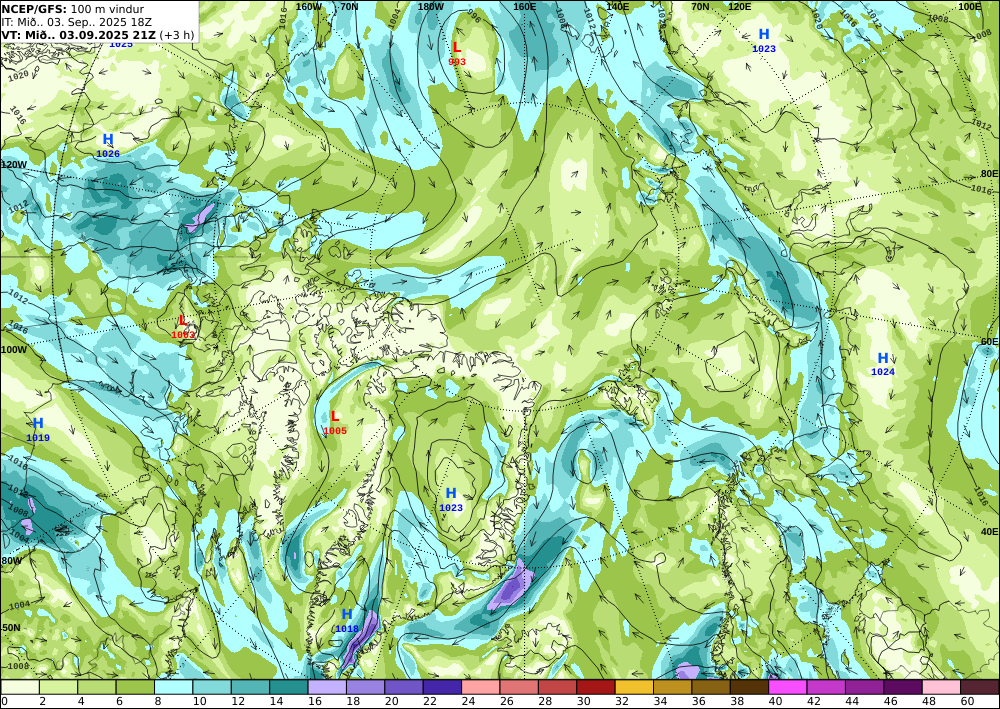1000x709 pixels.
Task: Pick the bright yellow 32–34 legend swatch
Action: point(635,687)
